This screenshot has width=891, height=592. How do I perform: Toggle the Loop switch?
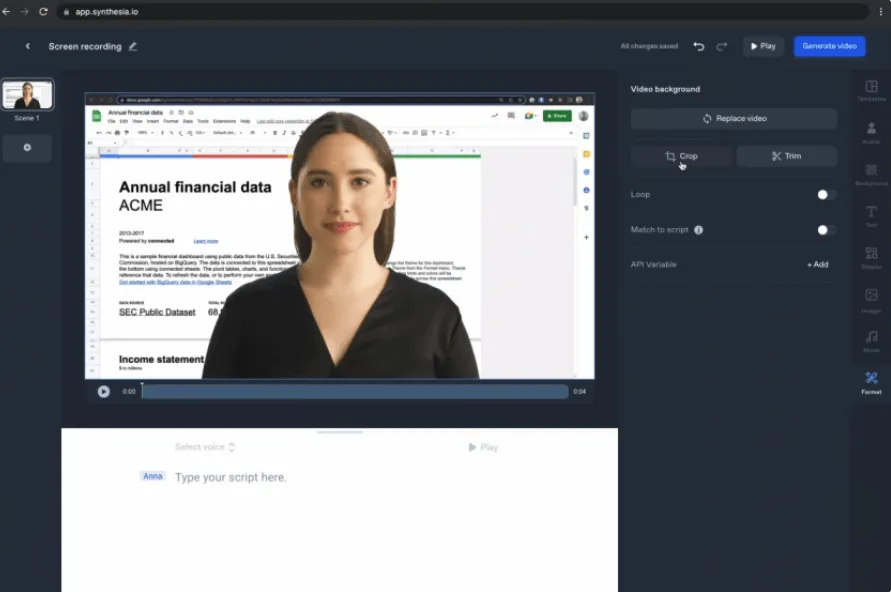click(x=826, y=195)
